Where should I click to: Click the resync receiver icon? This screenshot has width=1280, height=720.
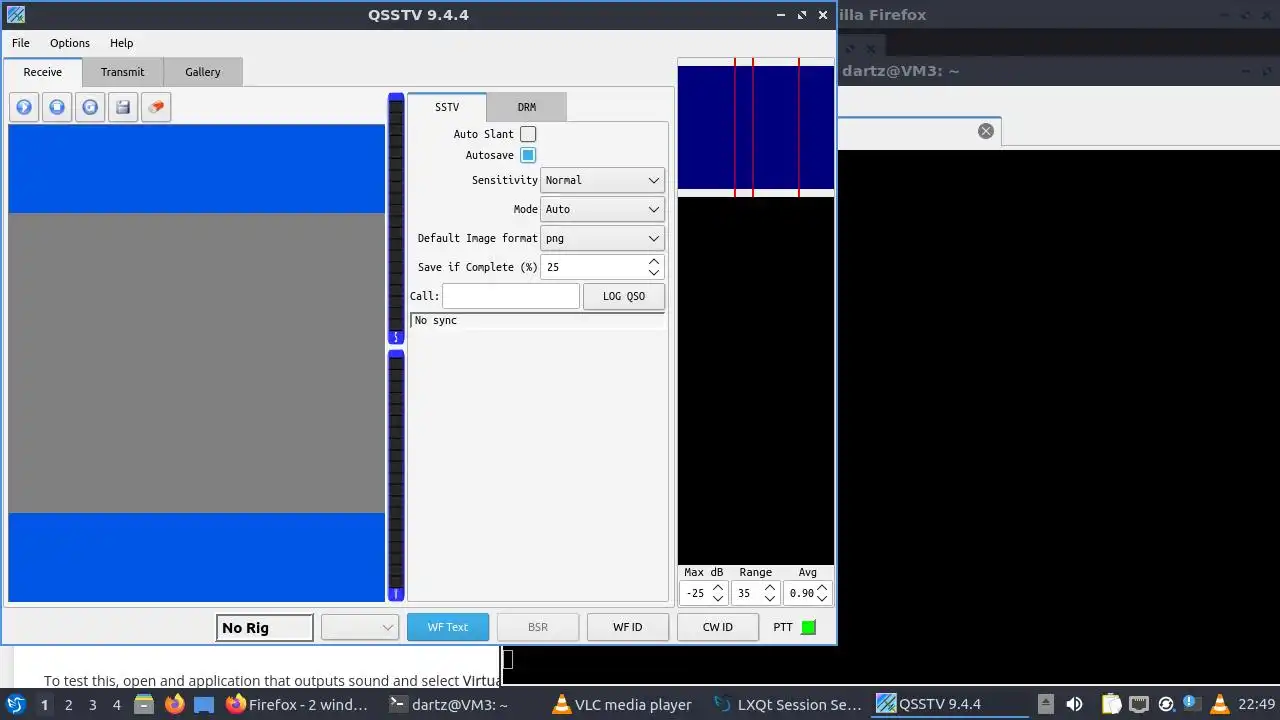[90, 107]
